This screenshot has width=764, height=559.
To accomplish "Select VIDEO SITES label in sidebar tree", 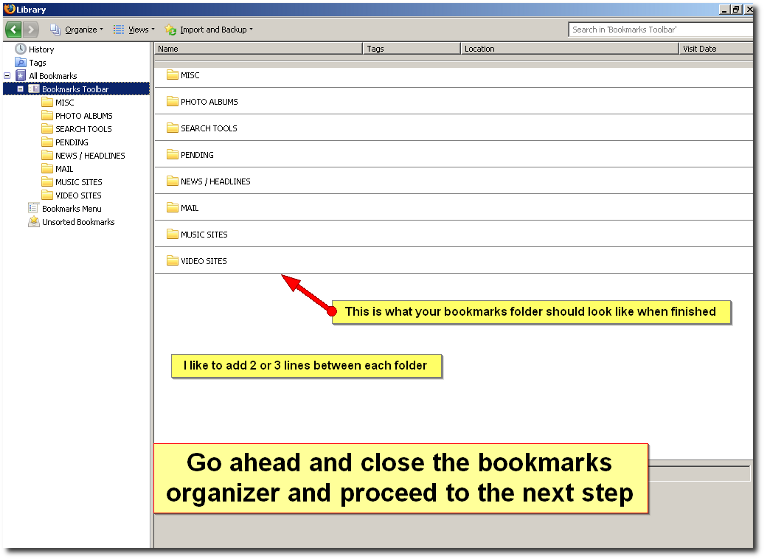I will (x=78, y=195).
